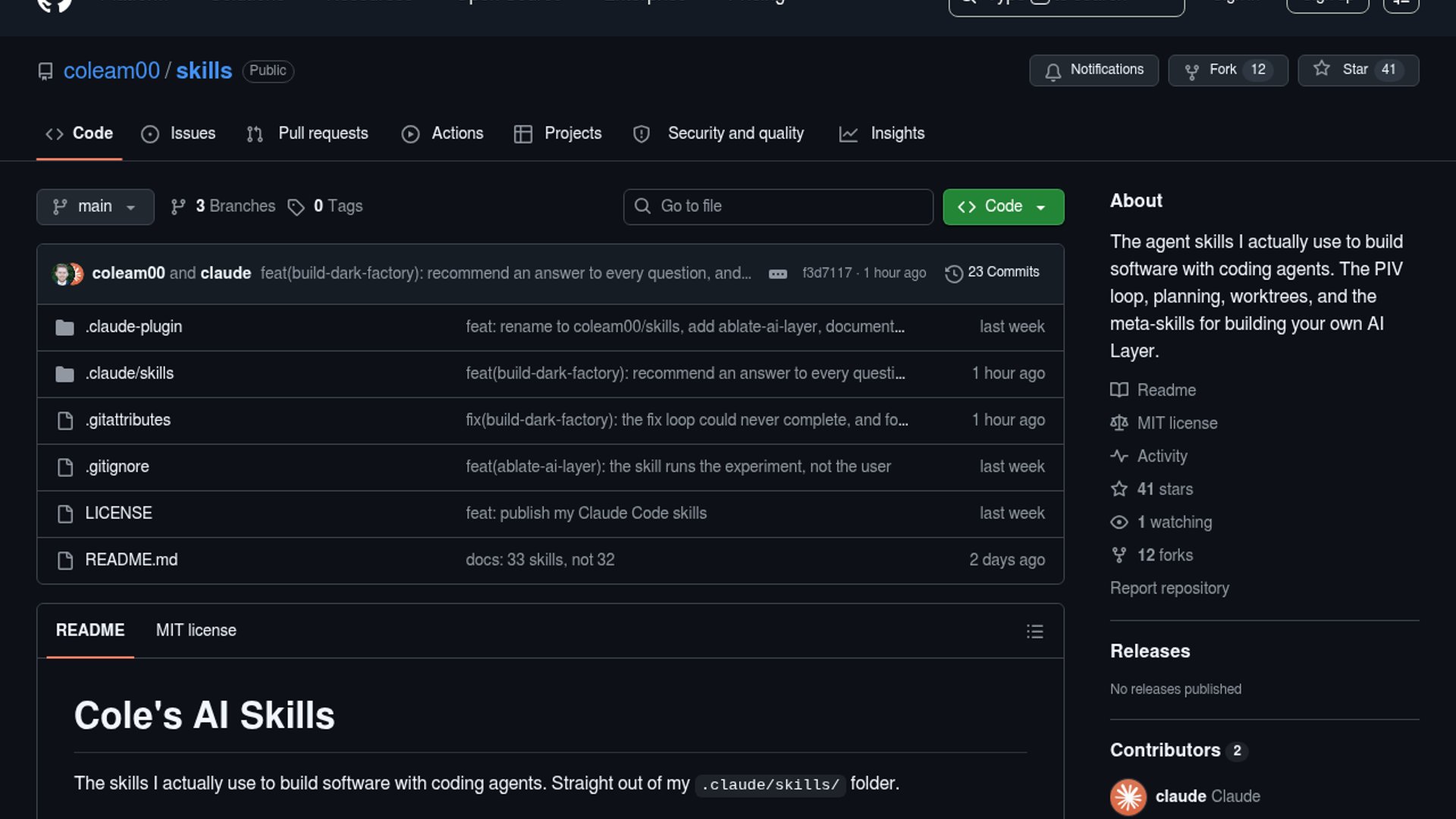The height and width of the screenshot is (819, 1456).
Task: Open the "fix(build-dark-factory)" commit message for .gitattributes
Action: click(x=687, y=420)
